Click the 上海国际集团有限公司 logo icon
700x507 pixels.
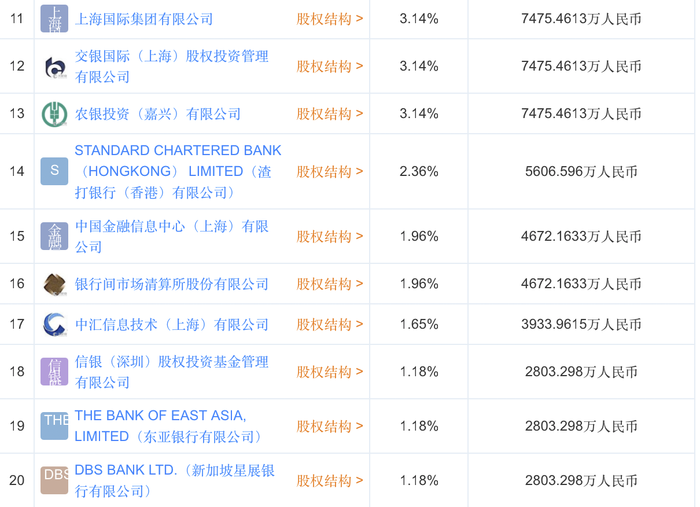[x=54, y=19]
